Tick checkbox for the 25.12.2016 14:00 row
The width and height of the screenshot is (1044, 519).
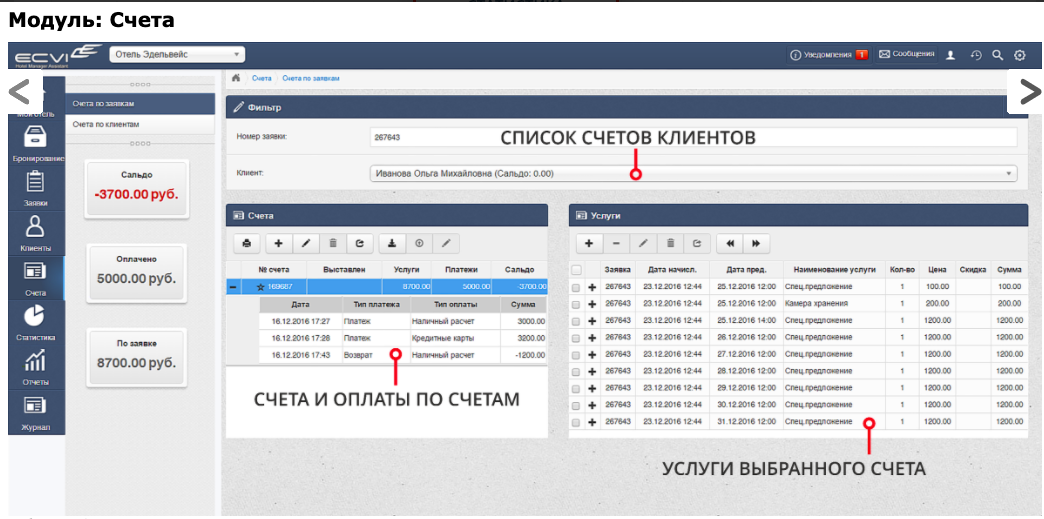pyautogui.click(x=577, y=320)
